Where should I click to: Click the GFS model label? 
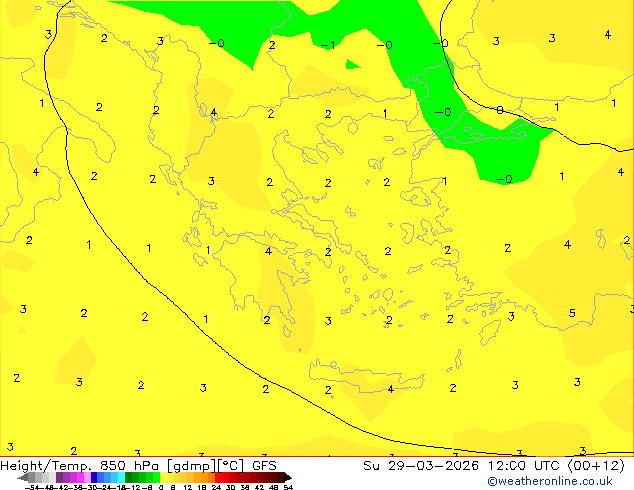click(264, 466)
